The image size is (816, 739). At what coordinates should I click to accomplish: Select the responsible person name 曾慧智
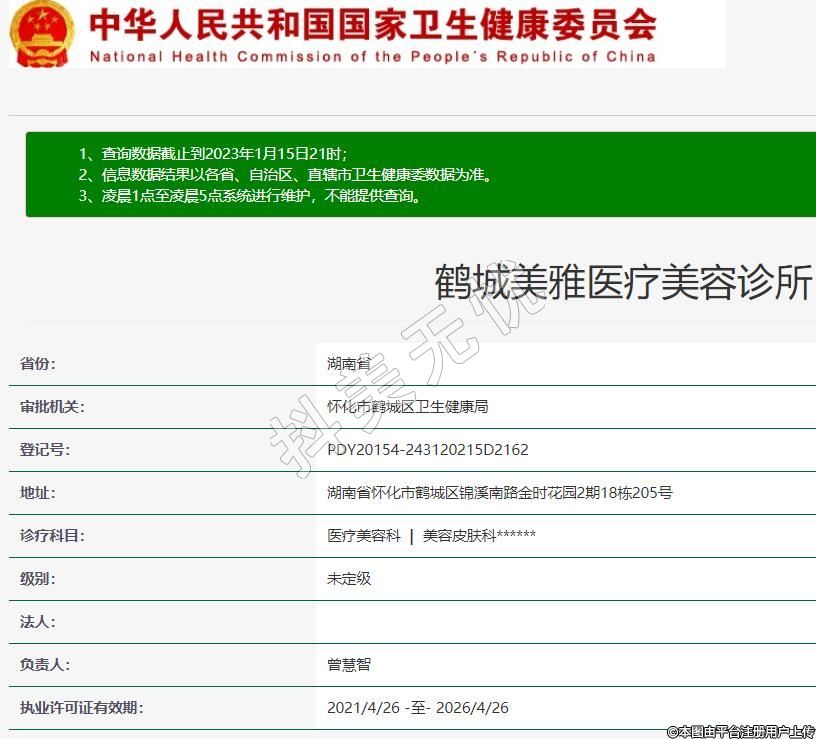click(349, 665)
